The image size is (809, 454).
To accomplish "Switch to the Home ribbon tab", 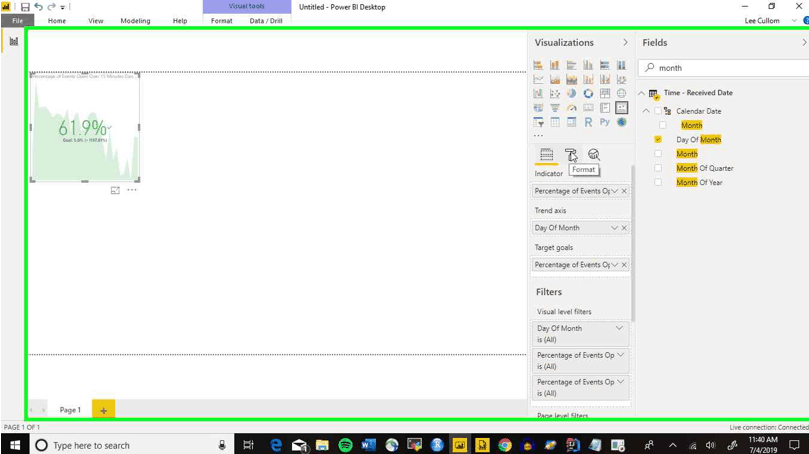I will (57, 21).
